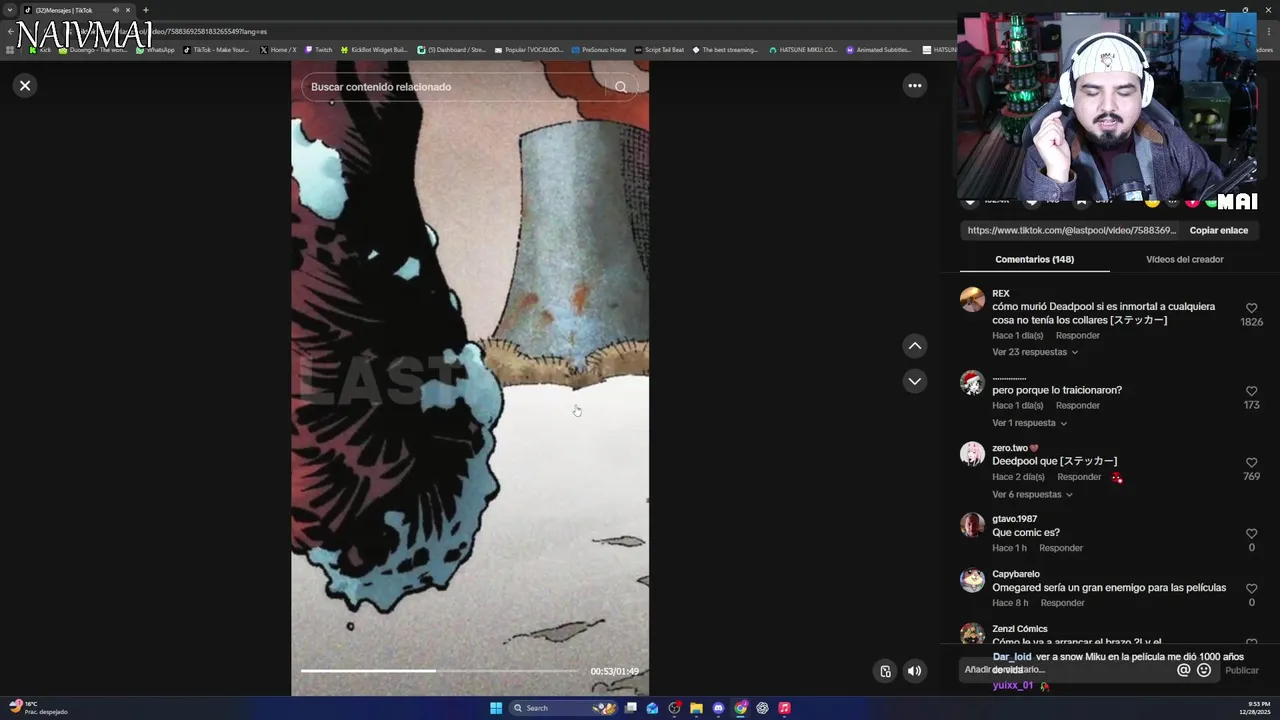
Task: Expand 'Ver 23 respuestas' under REX's comment
Action: [x=1035, y=352]
